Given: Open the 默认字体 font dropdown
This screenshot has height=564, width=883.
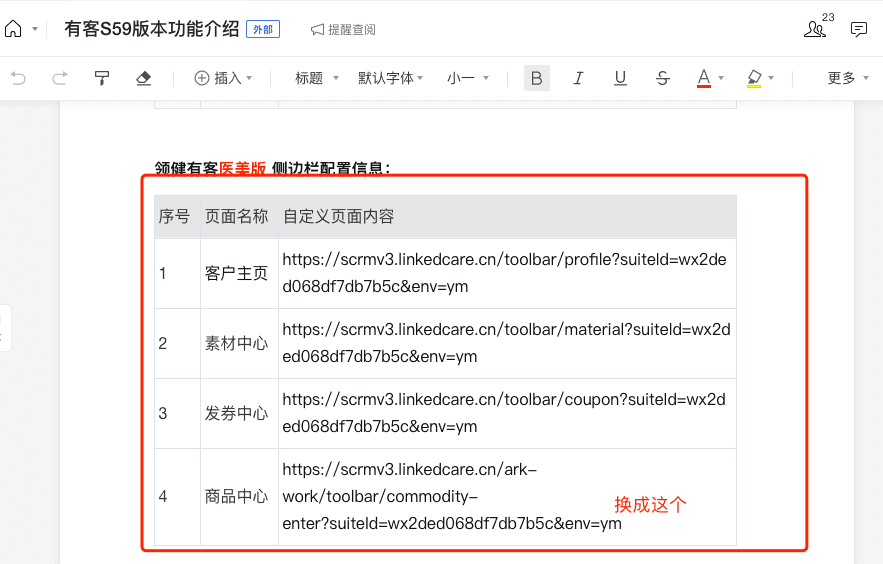Looking at the screenshot, I should [x=390, y=78].
